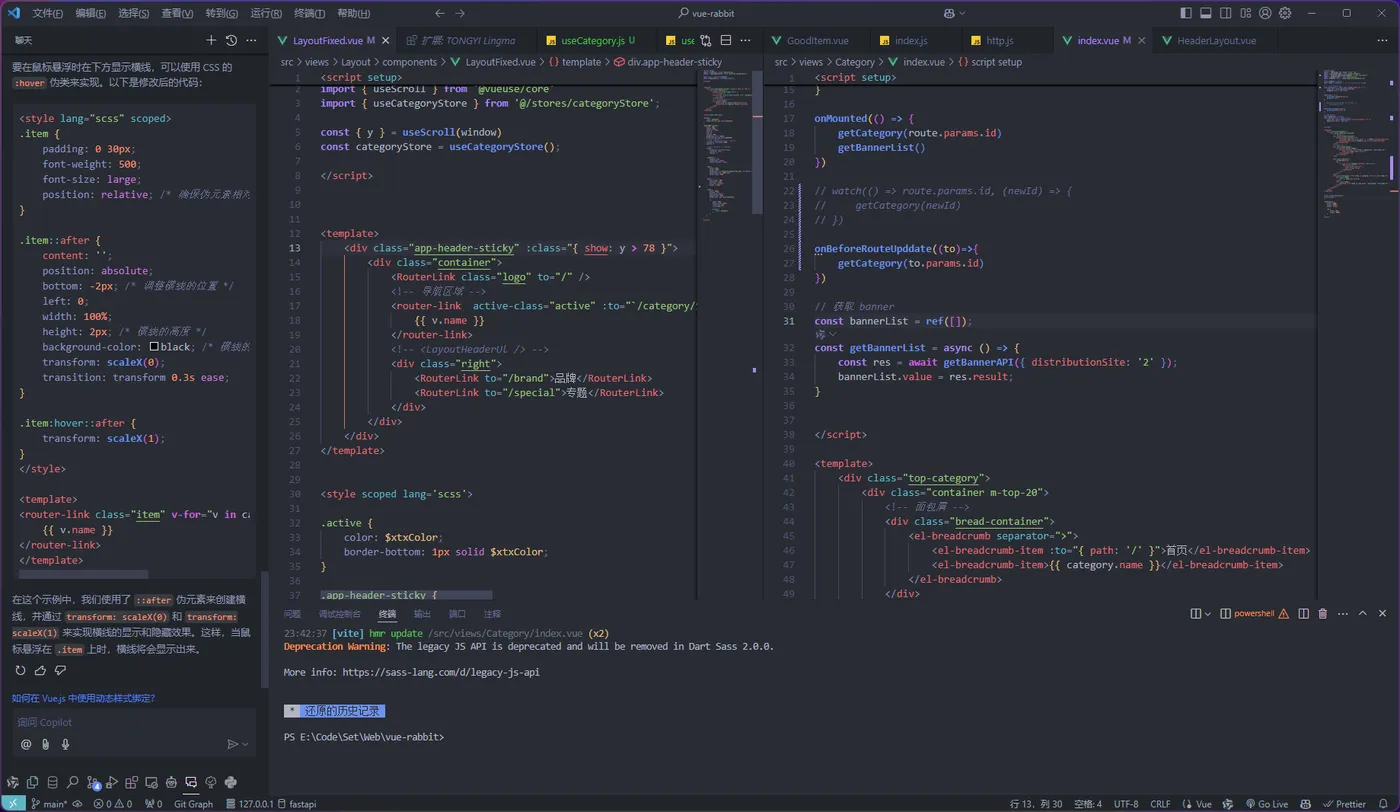The image size is (1400, 812).
Task: Click the 询问 Copilot input field
Action: click(x=136, y=722)
